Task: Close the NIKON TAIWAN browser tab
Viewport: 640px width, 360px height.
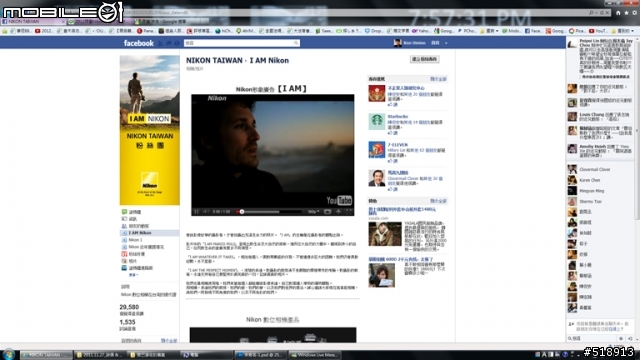Action: coord(63,21)
